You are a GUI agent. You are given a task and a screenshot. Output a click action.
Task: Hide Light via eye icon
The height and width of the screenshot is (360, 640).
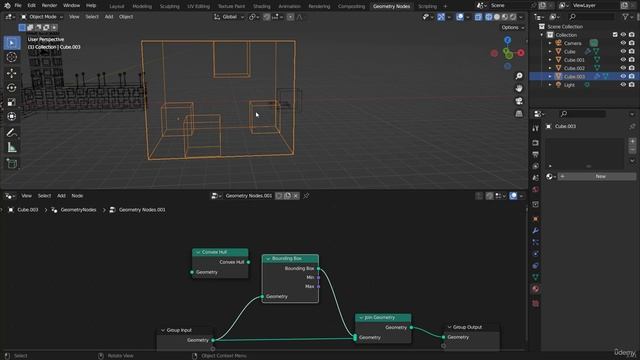[623, 84]
